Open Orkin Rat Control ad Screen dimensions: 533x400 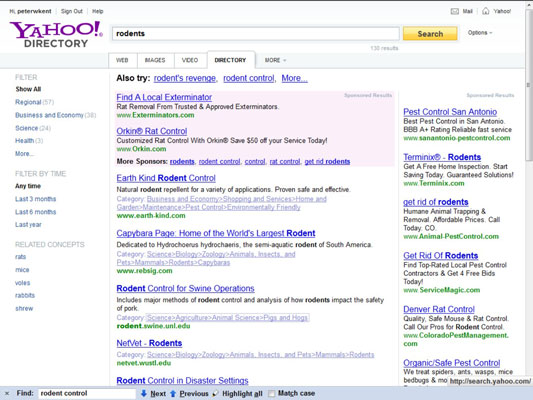point(152,131)
